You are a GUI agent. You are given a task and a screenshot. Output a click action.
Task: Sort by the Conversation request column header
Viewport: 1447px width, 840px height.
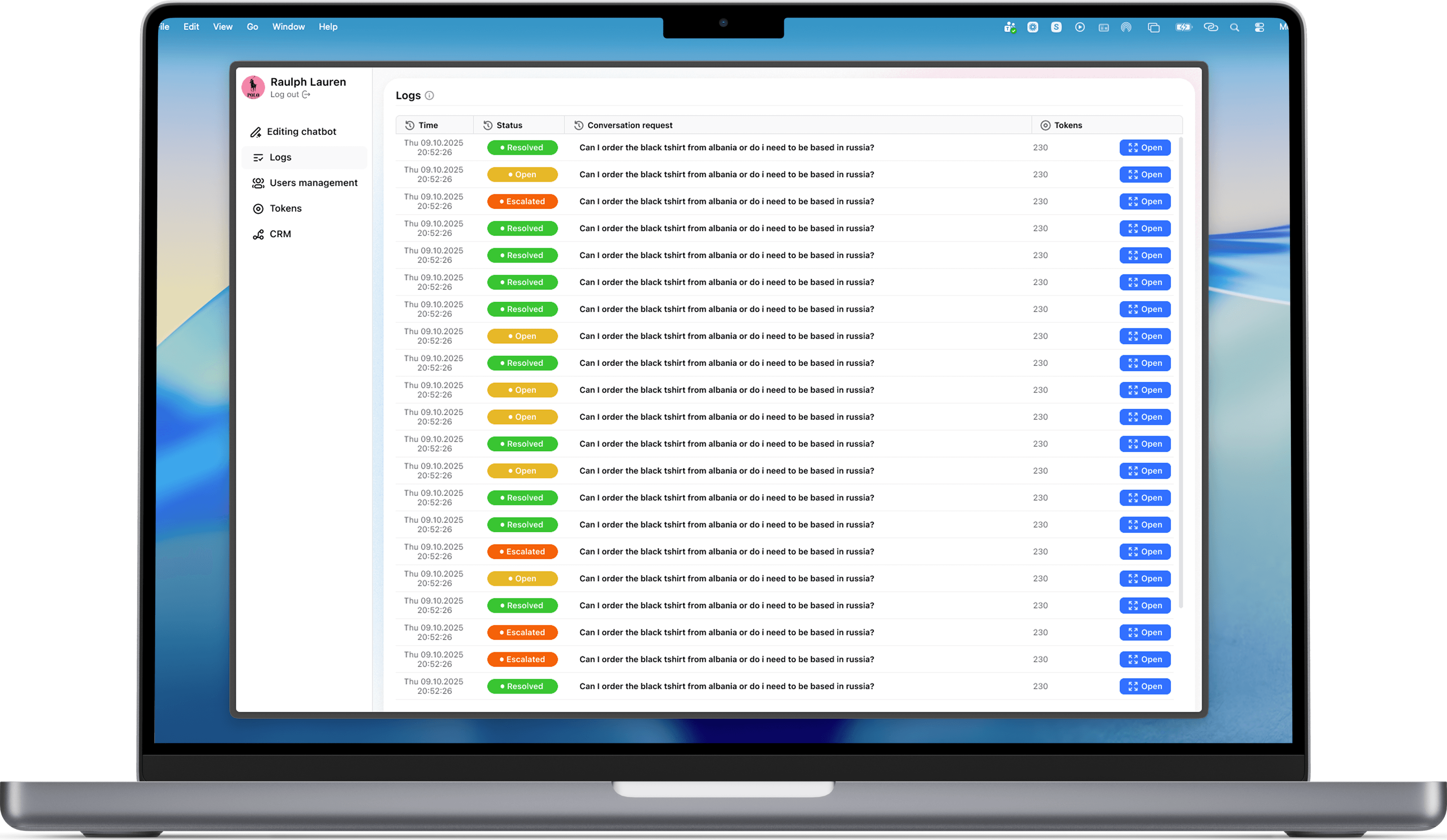pyautogui.click(x=629, y=125)
